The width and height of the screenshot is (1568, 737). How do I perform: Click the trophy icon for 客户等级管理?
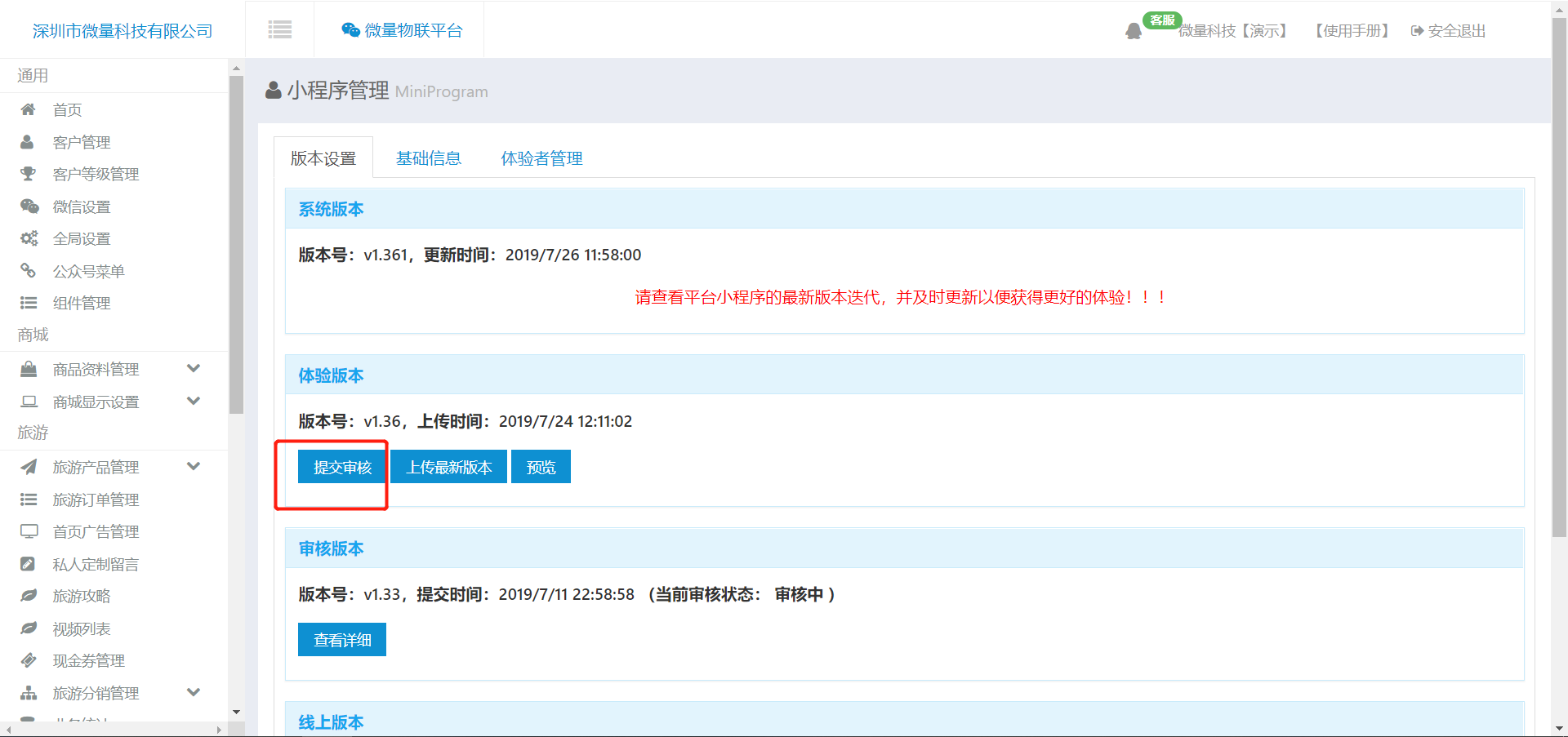pos(28,174)
